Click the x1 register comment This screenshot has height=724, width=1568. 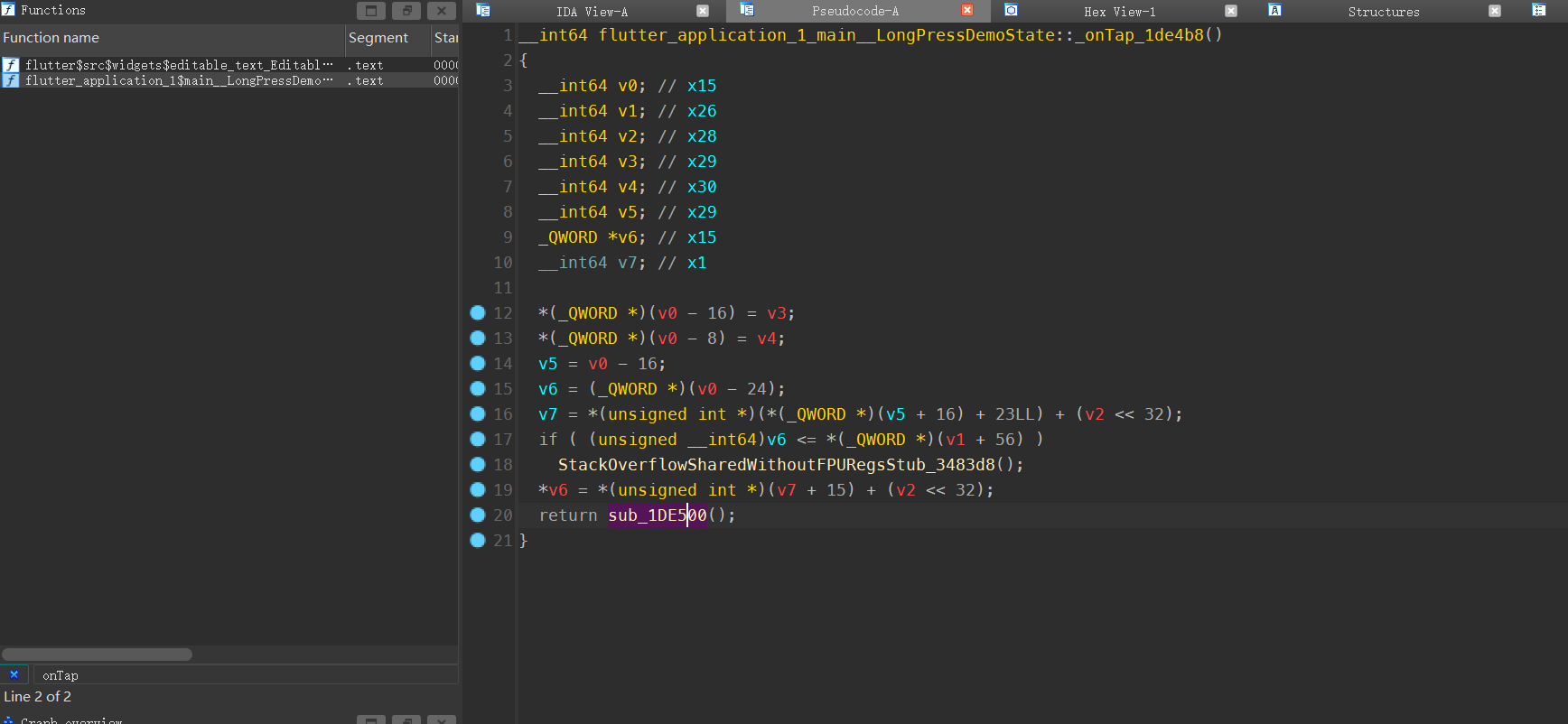pyautogui.click(x=696, y=263)
